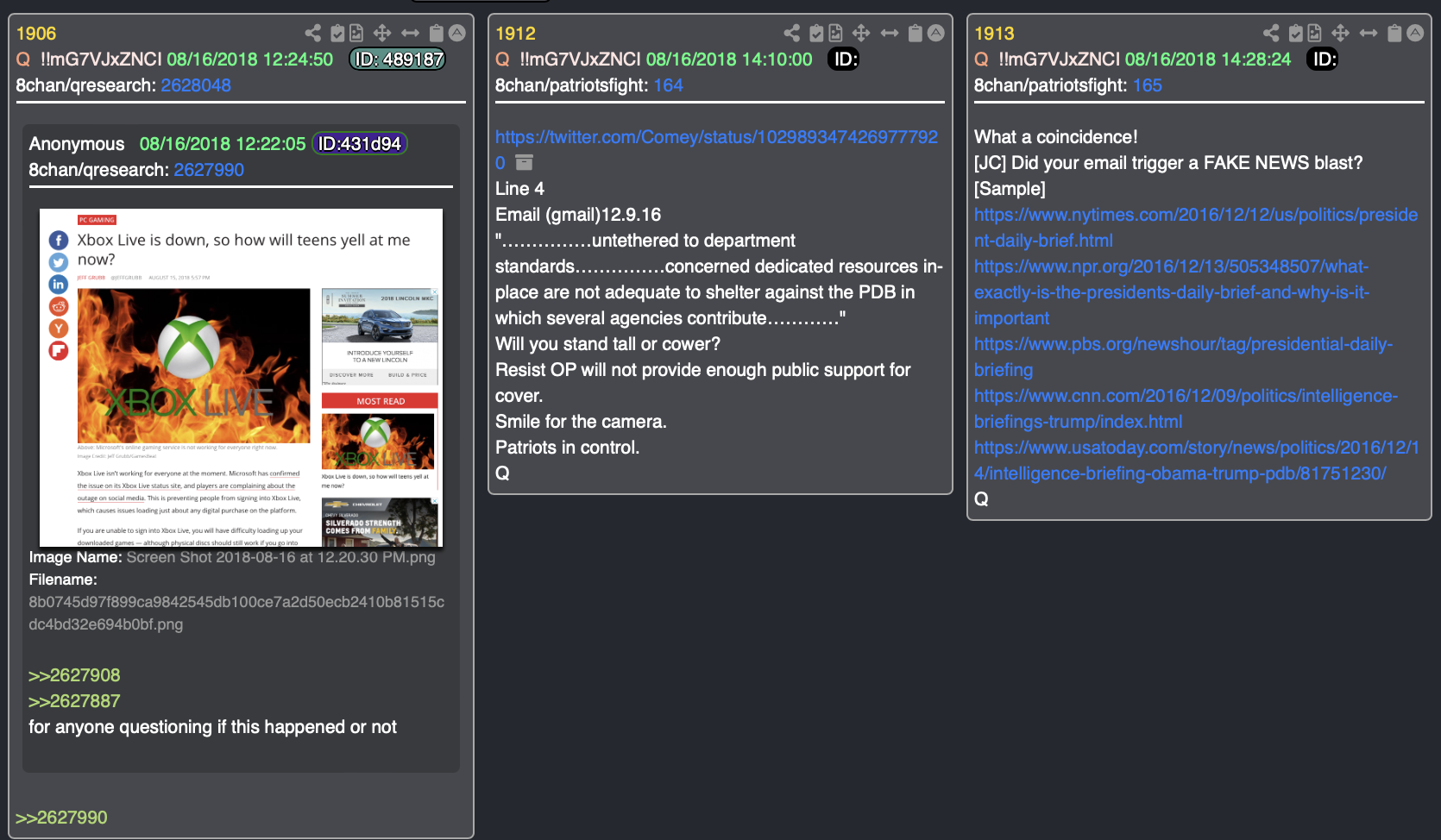Click four-arrow move icon on post 1906
1441x840 pixels.
382,33
